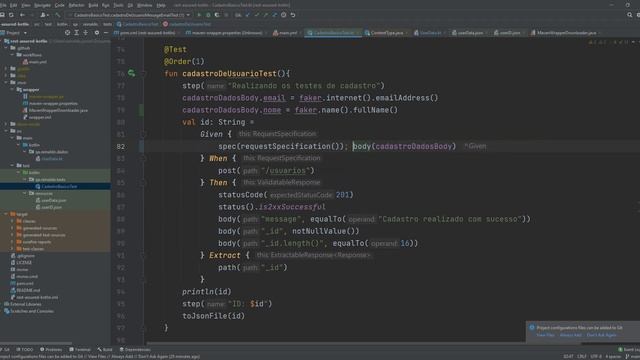Image resolution: width=640 pixels, height=360 pixels.
Task: Switch to the ContentType.java editor tab
Action: (x=385, y=33)
